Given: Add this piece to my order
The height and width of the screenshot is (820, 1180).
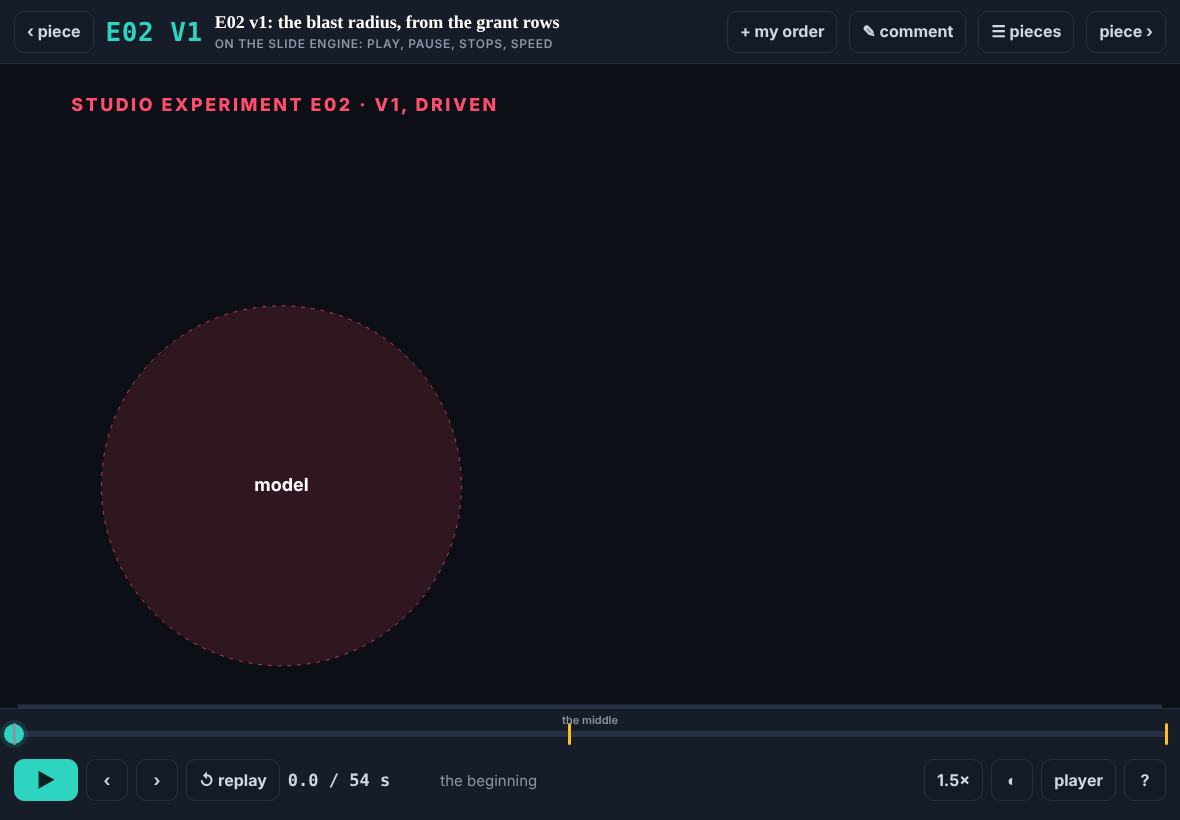Looking at the screenshot, I should pyautogui.click(x=782, y=32).
